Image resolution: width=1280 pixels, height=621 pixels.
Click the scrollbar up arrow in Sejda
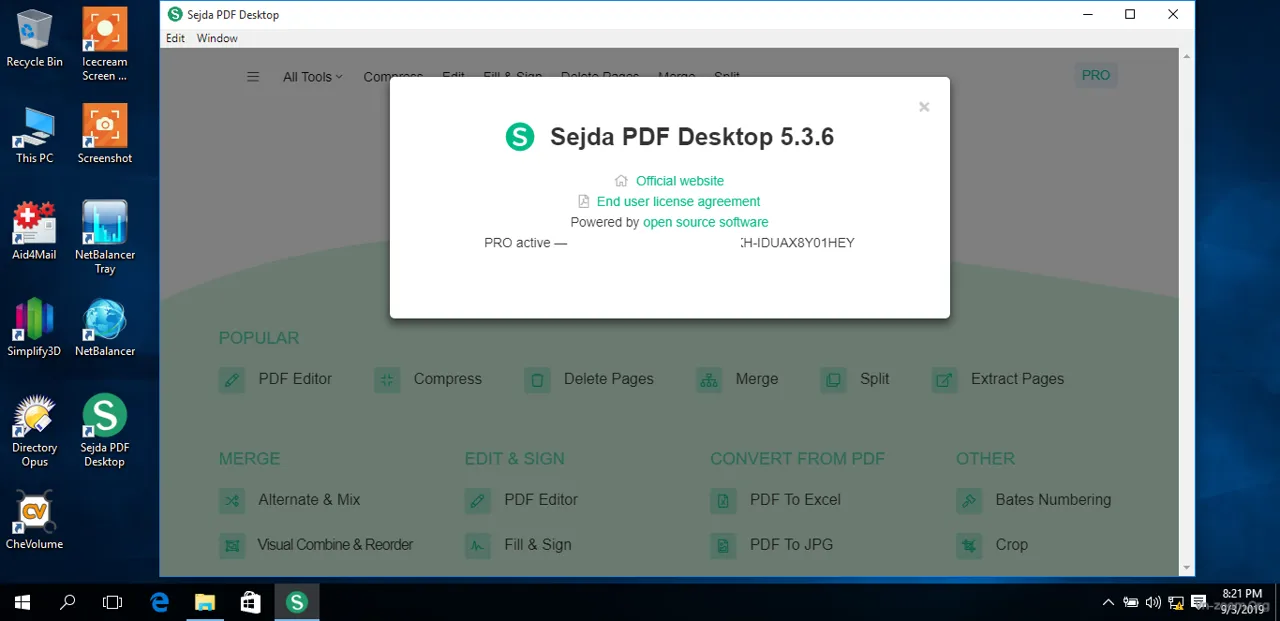1187,56
